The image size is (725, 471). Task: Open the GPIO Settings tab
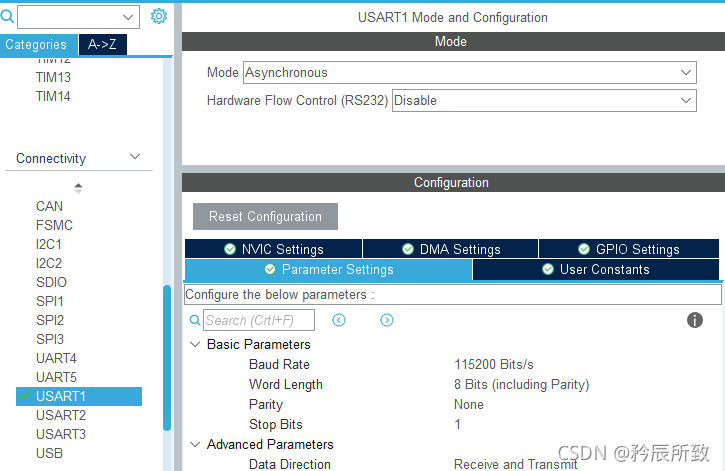(629, 249)
